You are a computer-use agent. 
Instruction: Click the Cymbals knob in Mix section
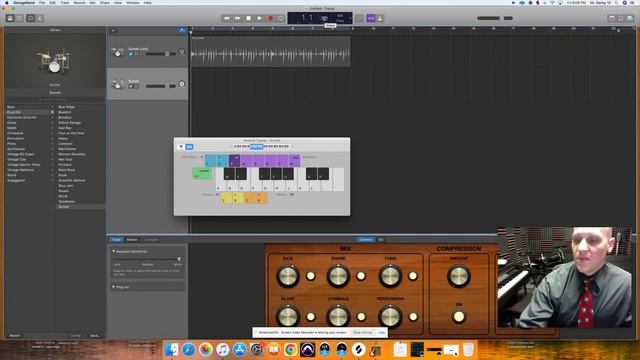pos(338,316)
